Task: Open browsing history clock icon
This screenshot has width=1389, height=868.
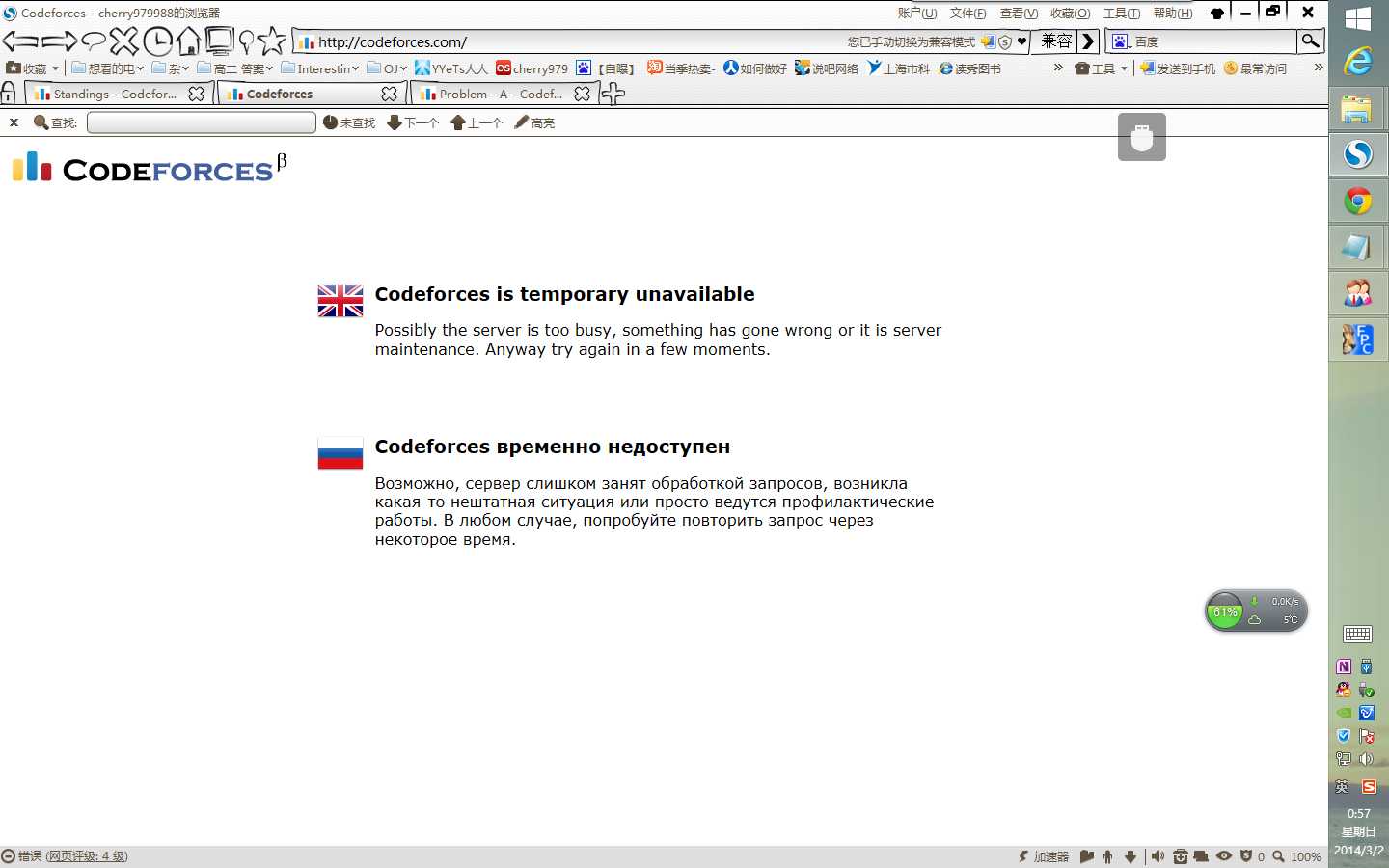Action: coord(158,41)
